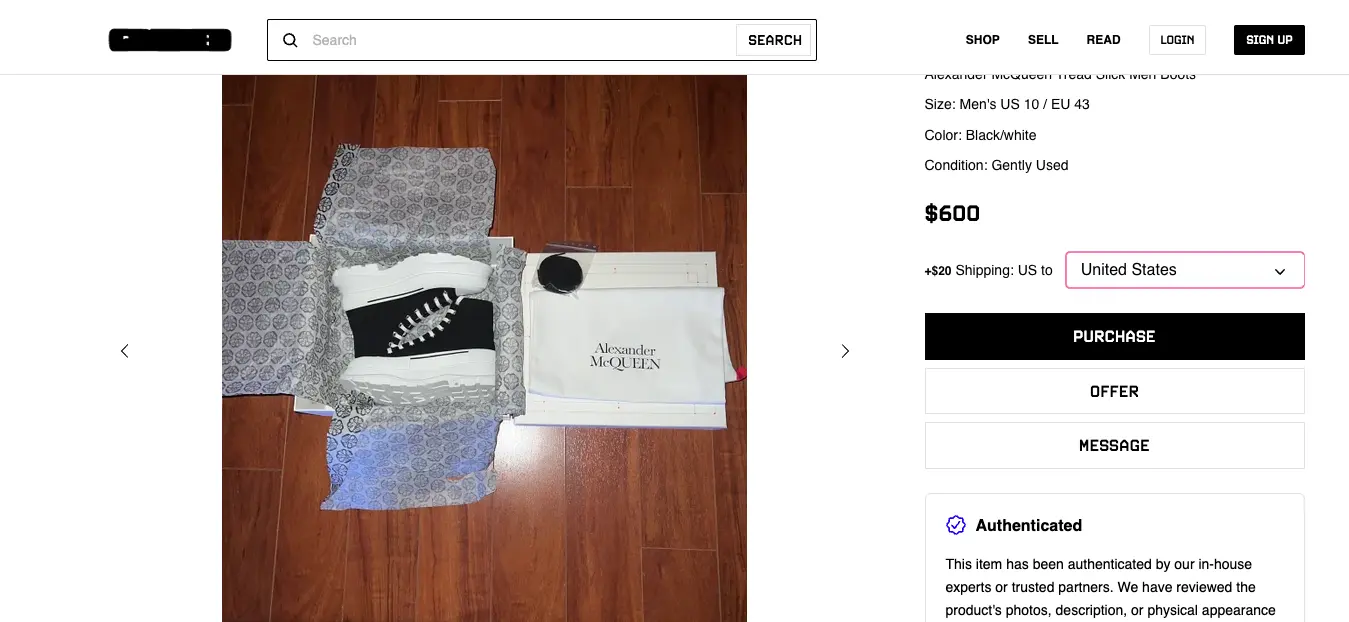Open the SHOP menu
The height and width of the screenshot is (622, 1349).
point(982,40)
